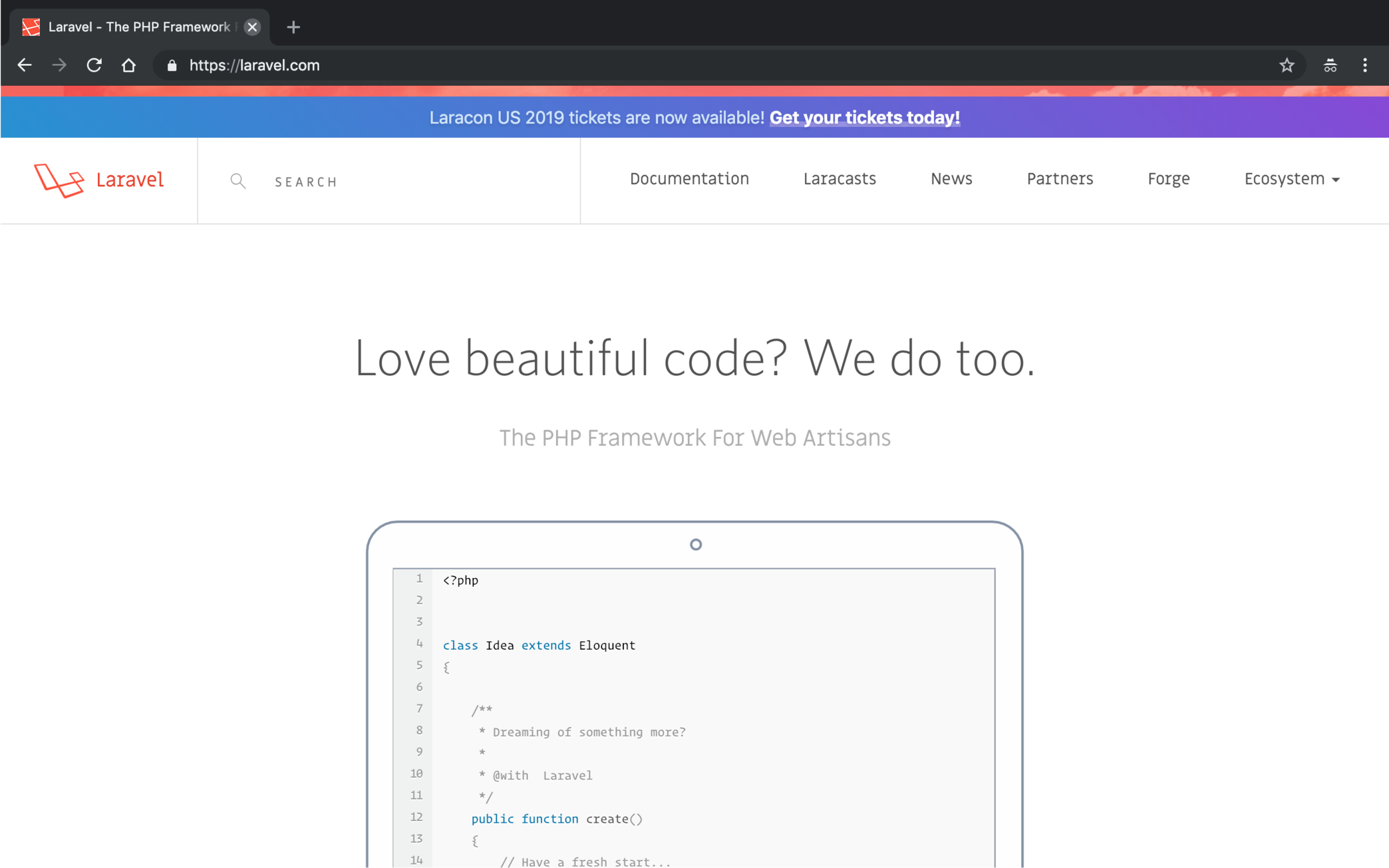Go to Laracasts from navigation
The width and height of the screenshot is (1389, 868).
point(840,179)
